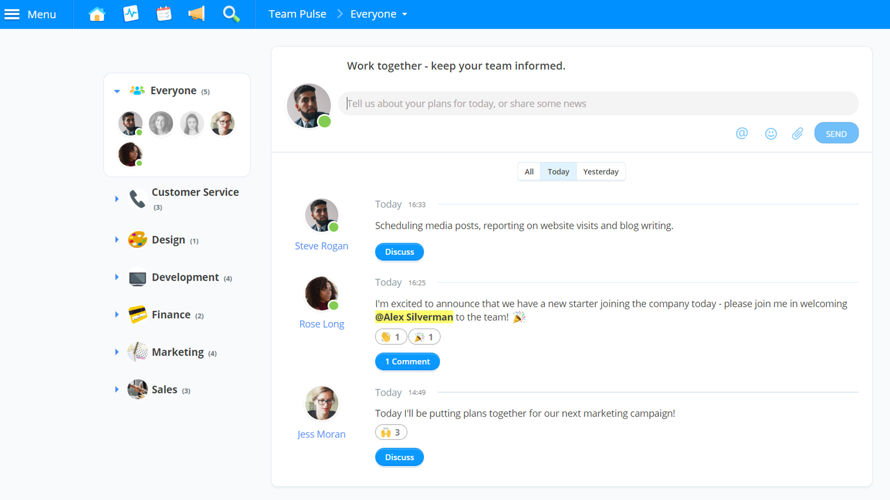
Task: Switch to the Yesterday filter tab
Action: 600,172
